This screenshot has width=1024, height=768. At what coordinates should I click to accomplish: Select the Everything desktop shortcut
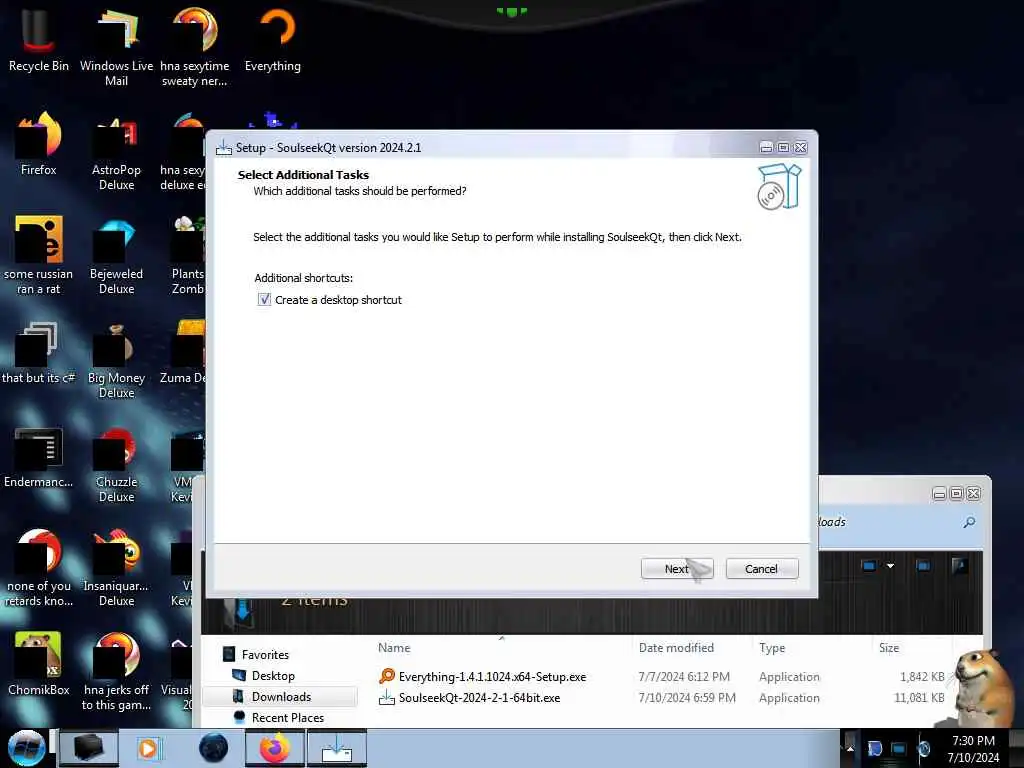273,40
